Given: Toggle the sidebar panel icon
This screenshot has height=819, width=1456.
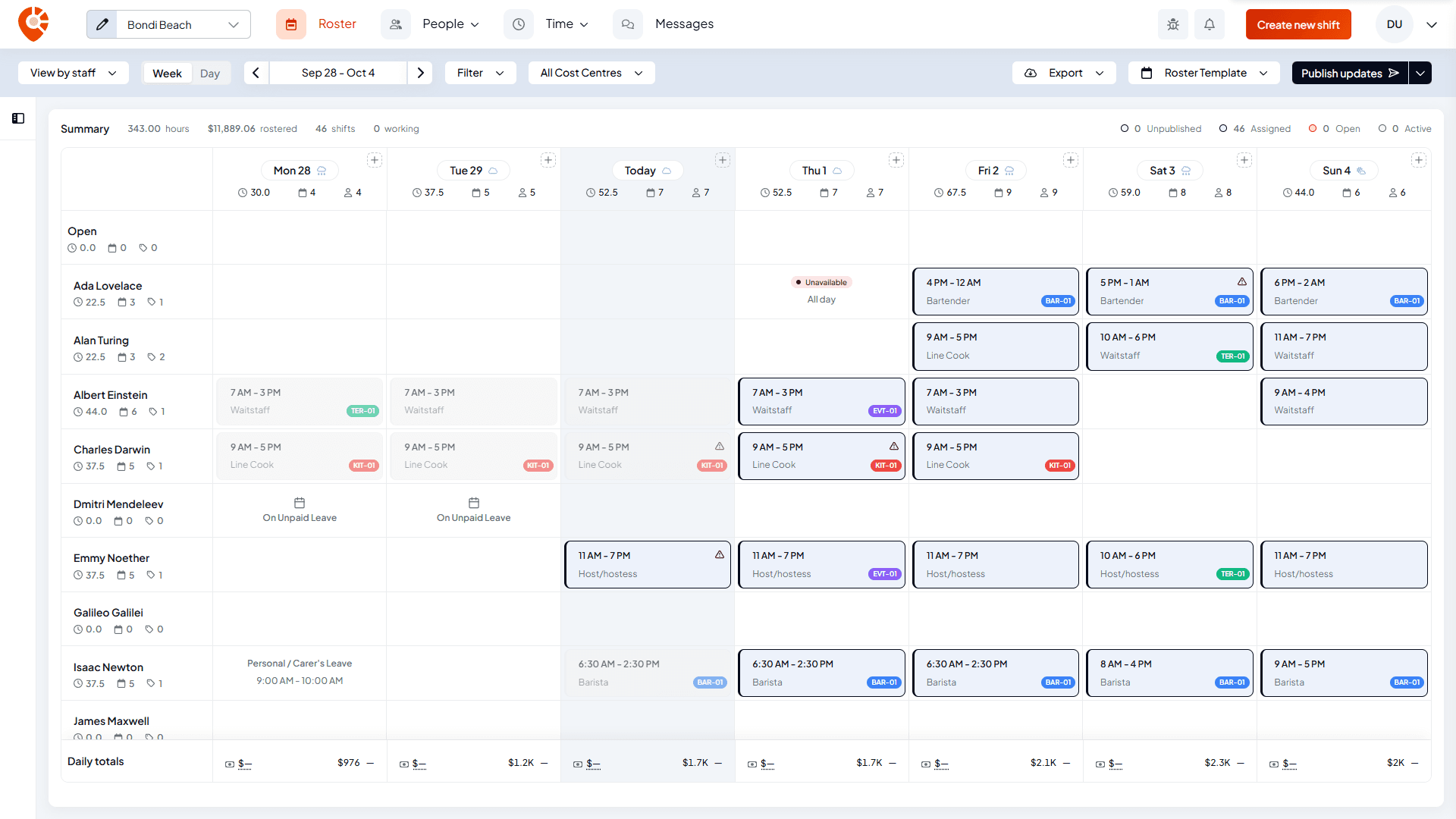Looking at the screenshot, I should 18,118.
